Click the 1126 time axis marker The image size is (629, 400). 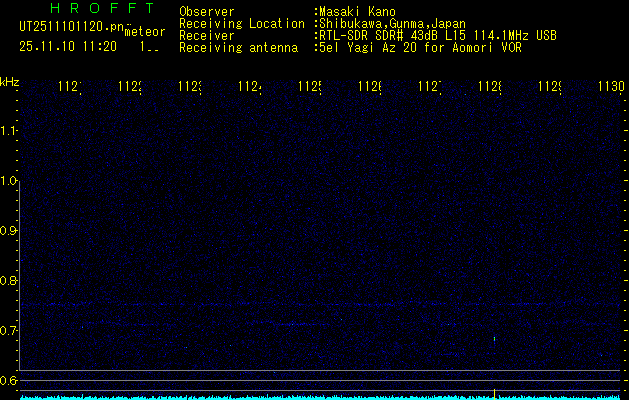369,86
